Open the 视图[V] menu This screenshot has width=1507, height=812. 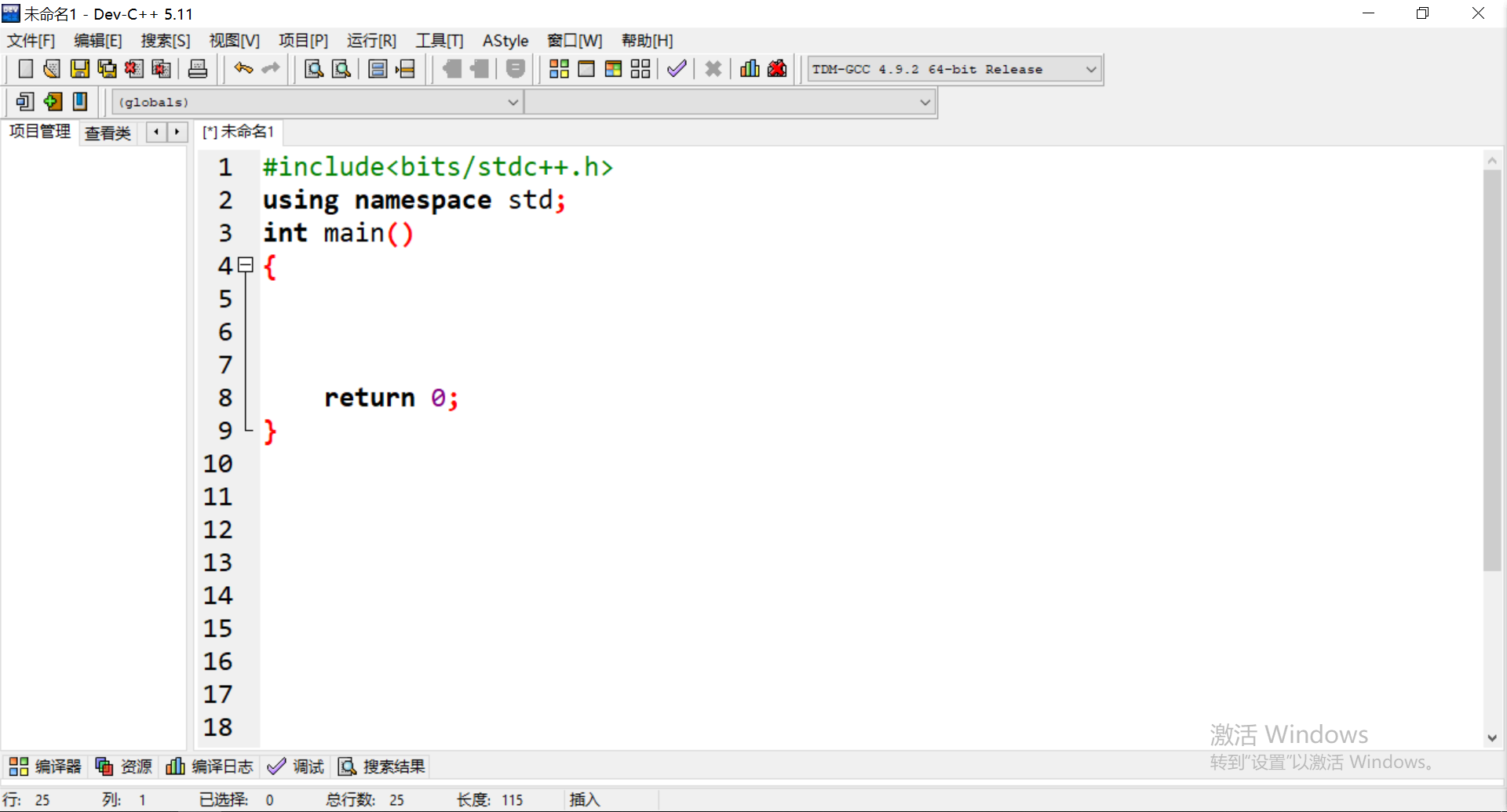234,41
